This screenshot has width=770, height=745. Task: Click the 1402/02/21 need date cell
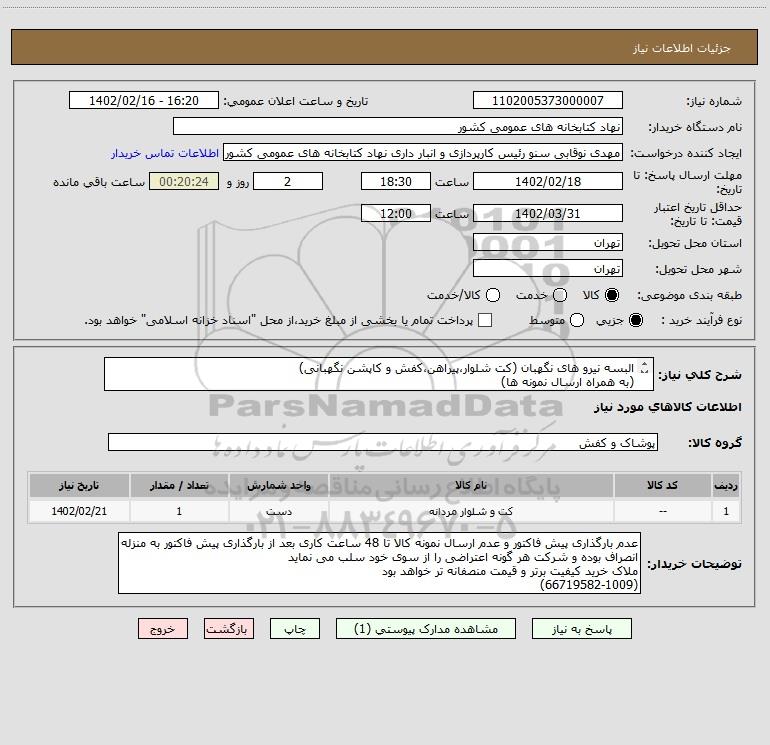79,511
